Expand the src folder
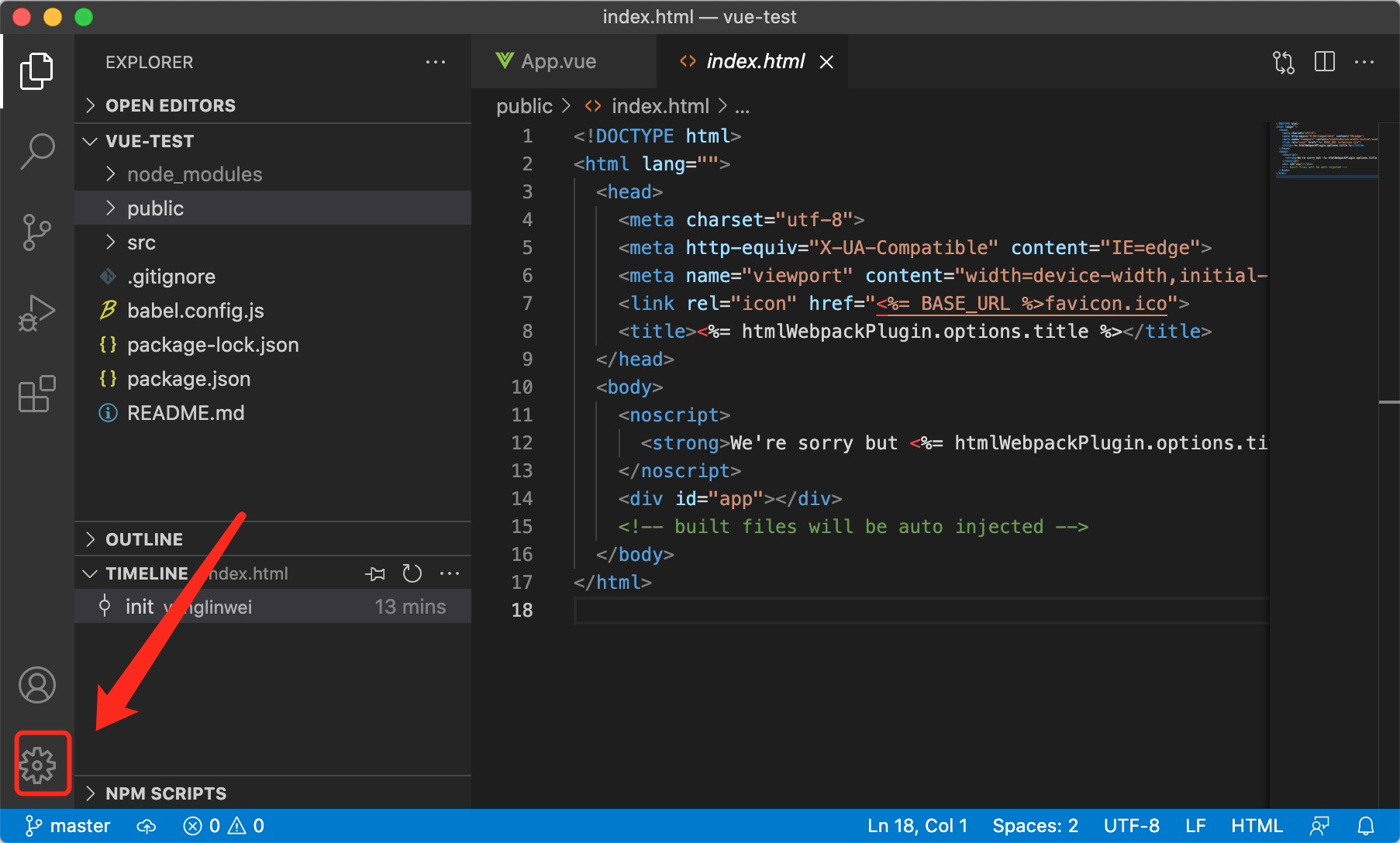The image size is (1400, 843). [273, 243]
